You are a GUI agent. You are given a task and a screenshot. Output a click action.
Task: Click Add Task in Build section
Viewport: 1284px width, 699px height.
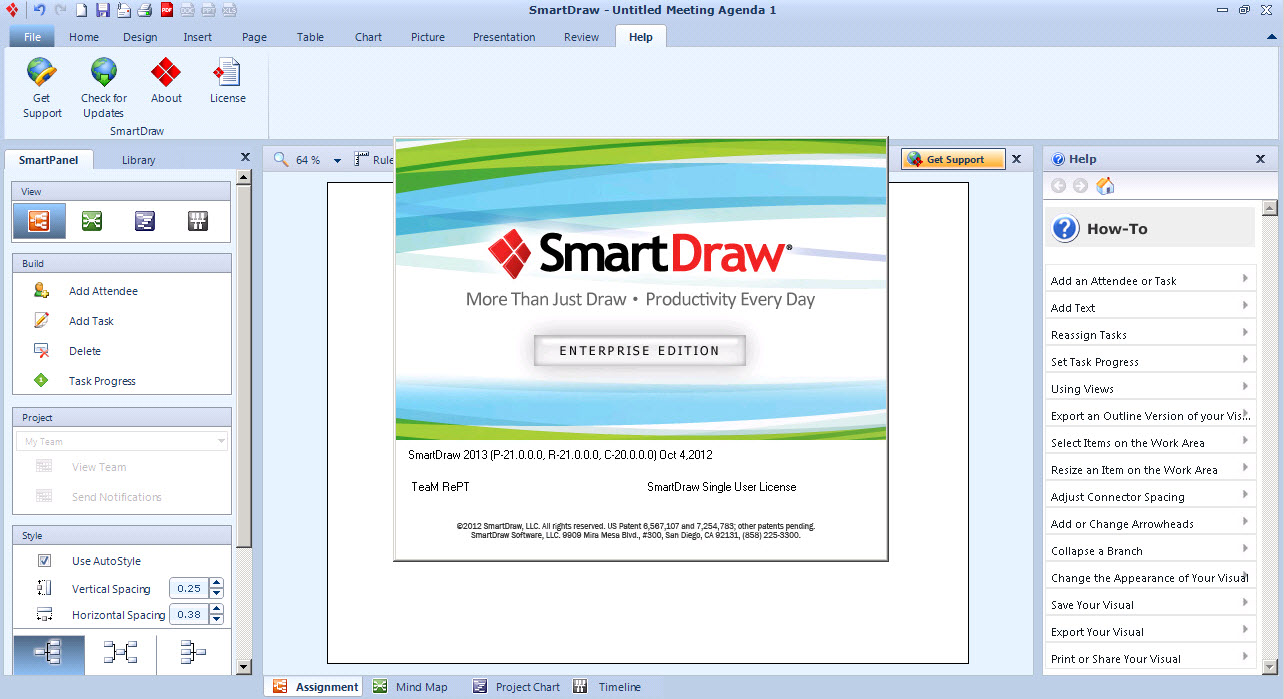click(x=91, y=321)
